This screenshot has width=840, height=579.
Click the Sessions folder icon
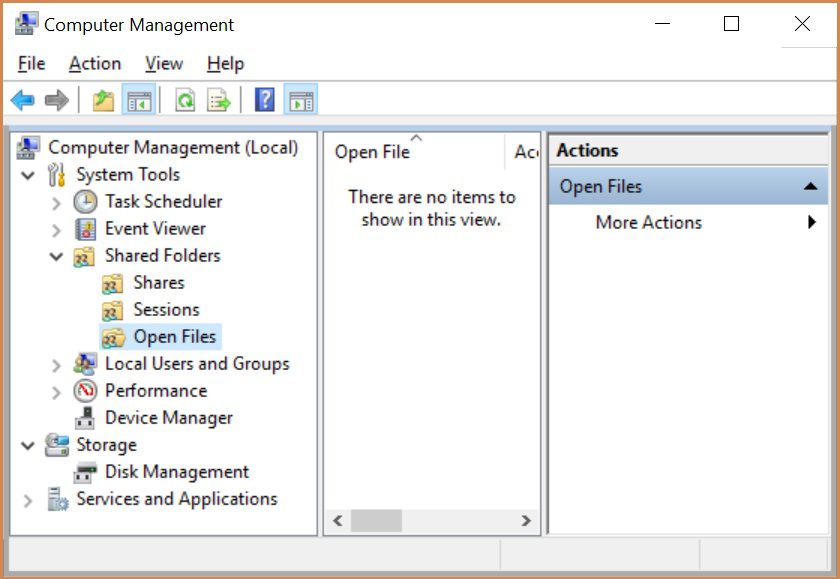click(112, 311)
